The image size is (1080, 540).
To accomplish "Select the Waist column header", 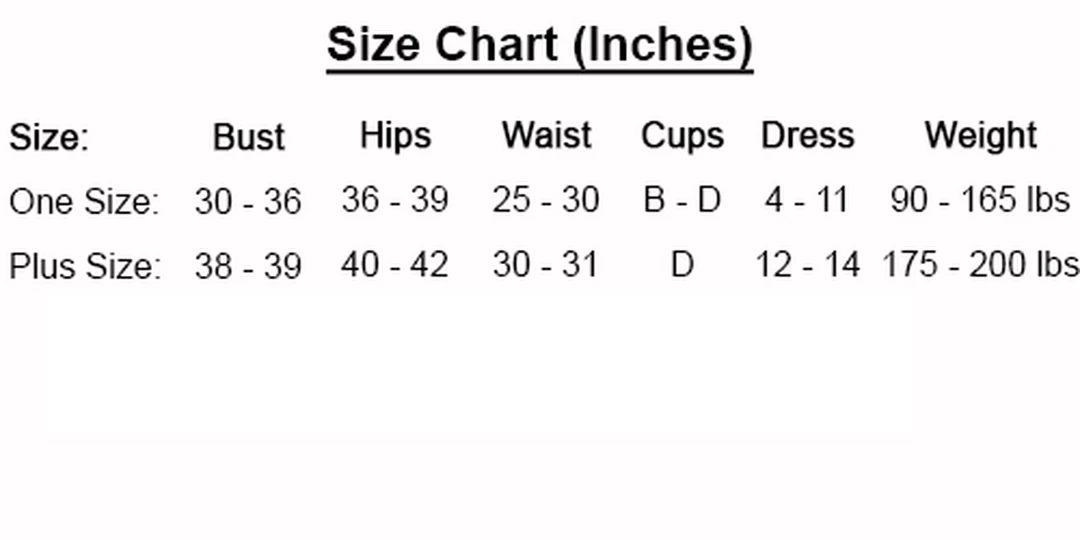I will coord(546,136).
